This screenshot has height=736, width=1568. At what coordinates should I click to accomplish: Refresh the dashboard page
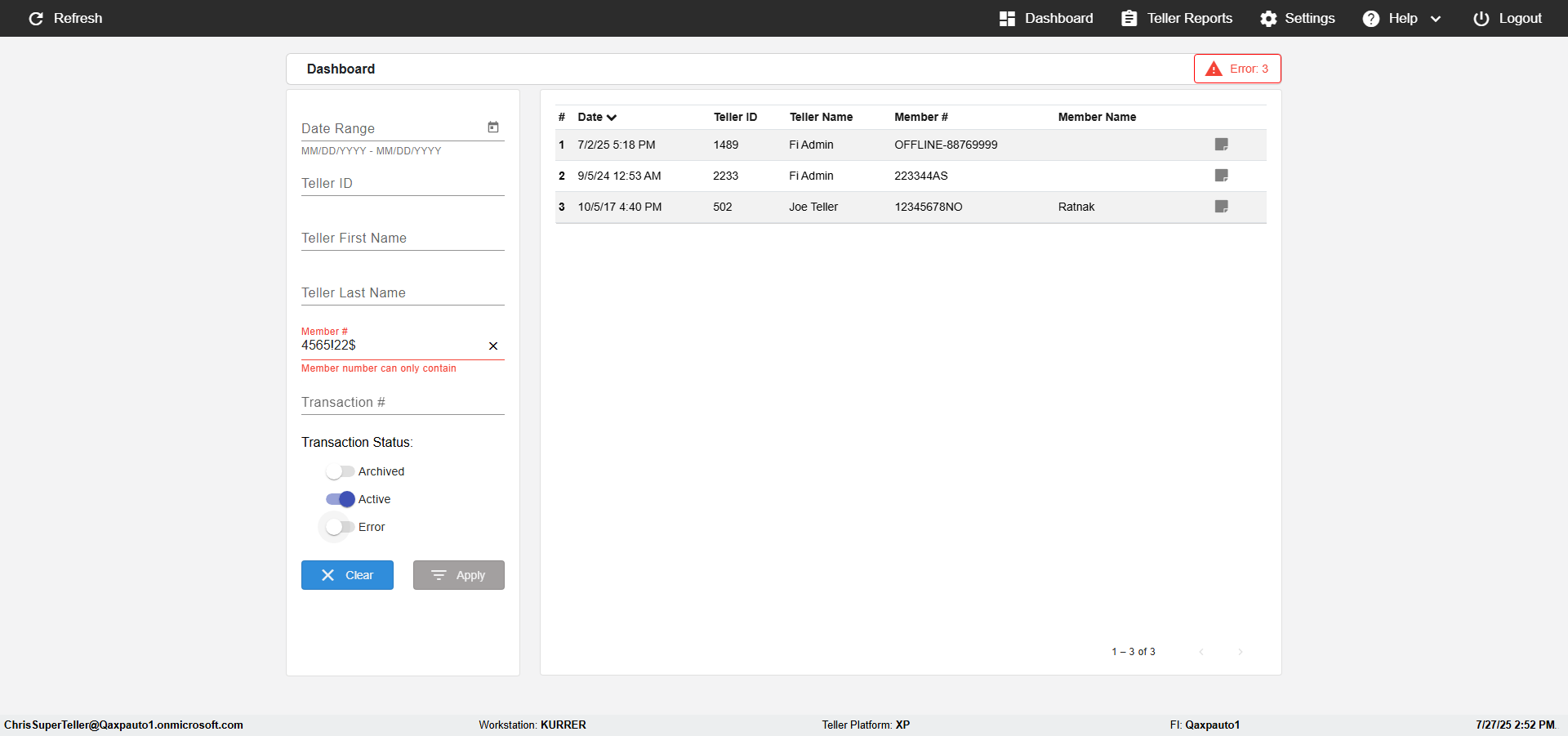[x=65, y=18]
